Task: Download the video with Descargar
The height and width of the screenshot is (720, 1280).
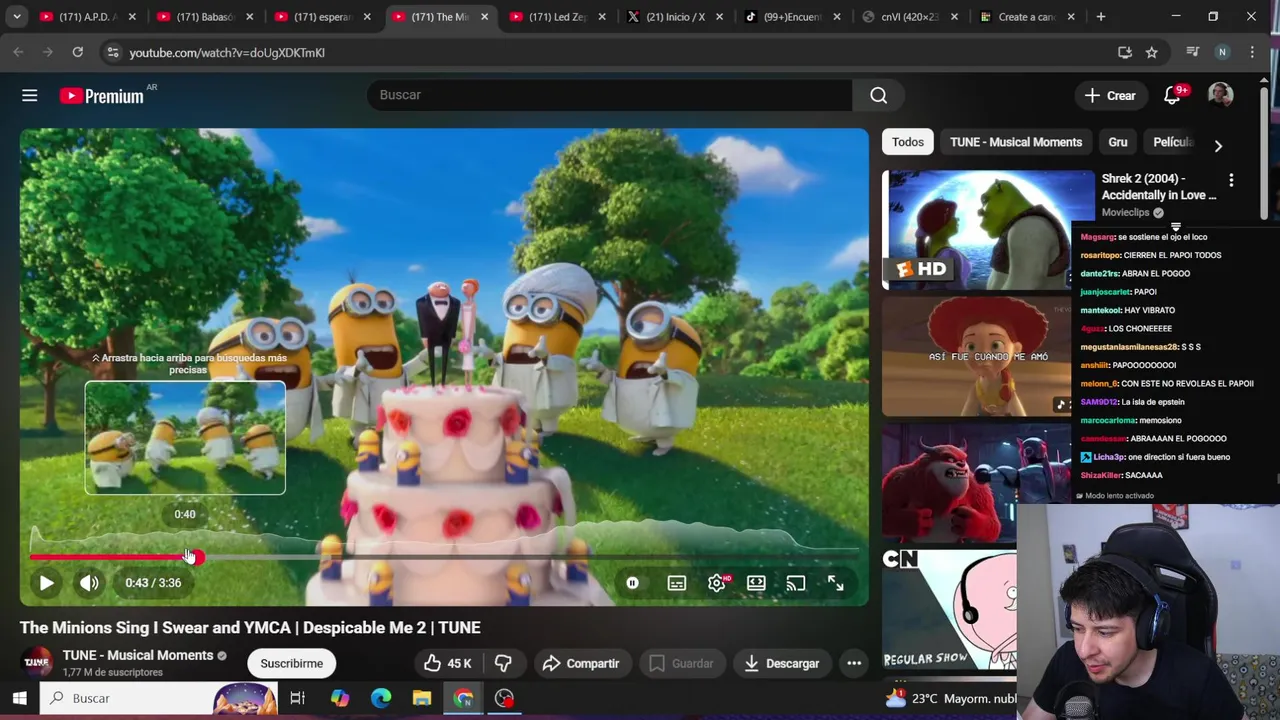Action: click(781, 663)
